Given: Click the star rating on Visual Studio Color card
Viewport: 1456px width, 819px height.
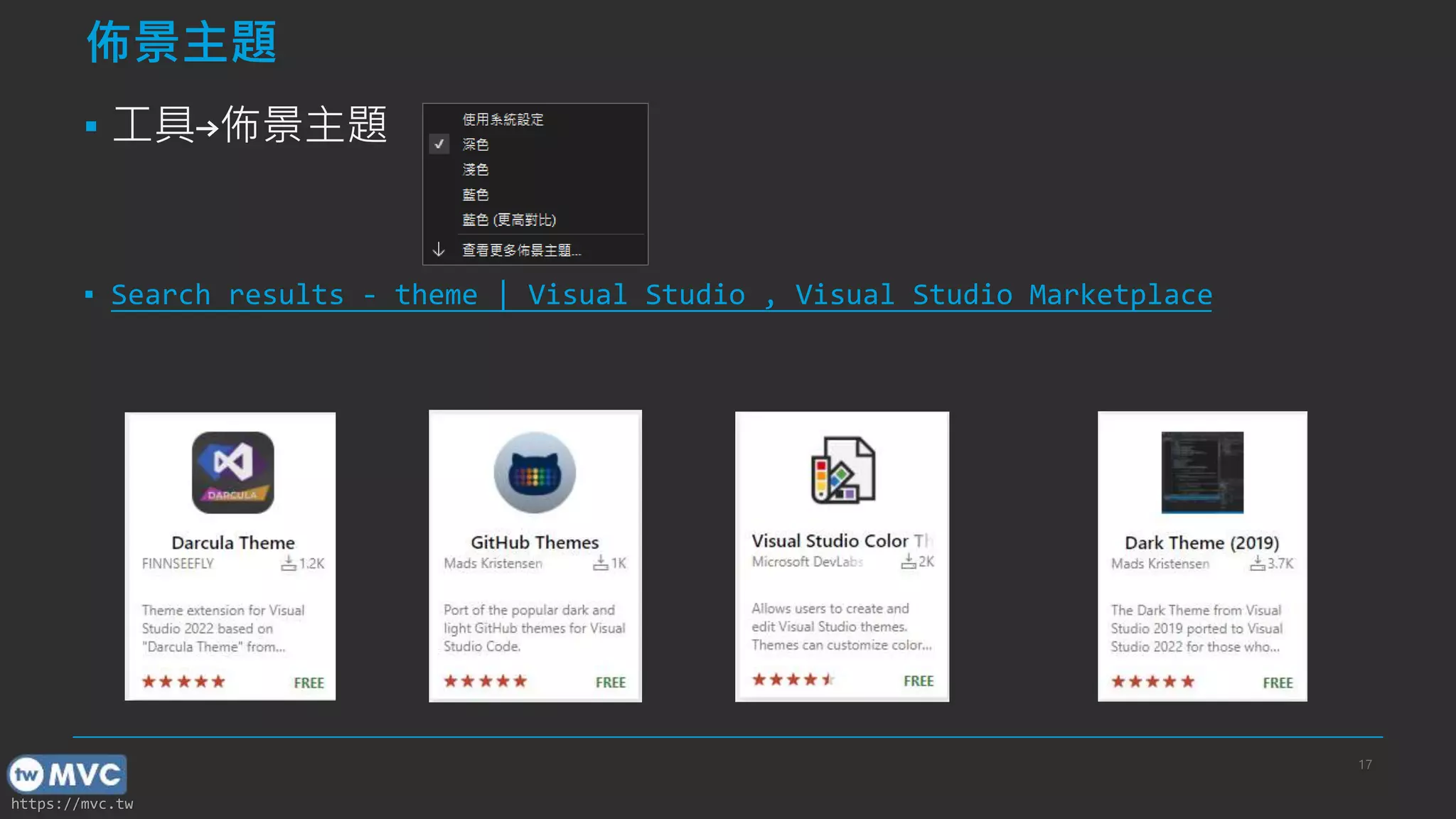Looking at the screenshot, I should (x=793, y=680).
